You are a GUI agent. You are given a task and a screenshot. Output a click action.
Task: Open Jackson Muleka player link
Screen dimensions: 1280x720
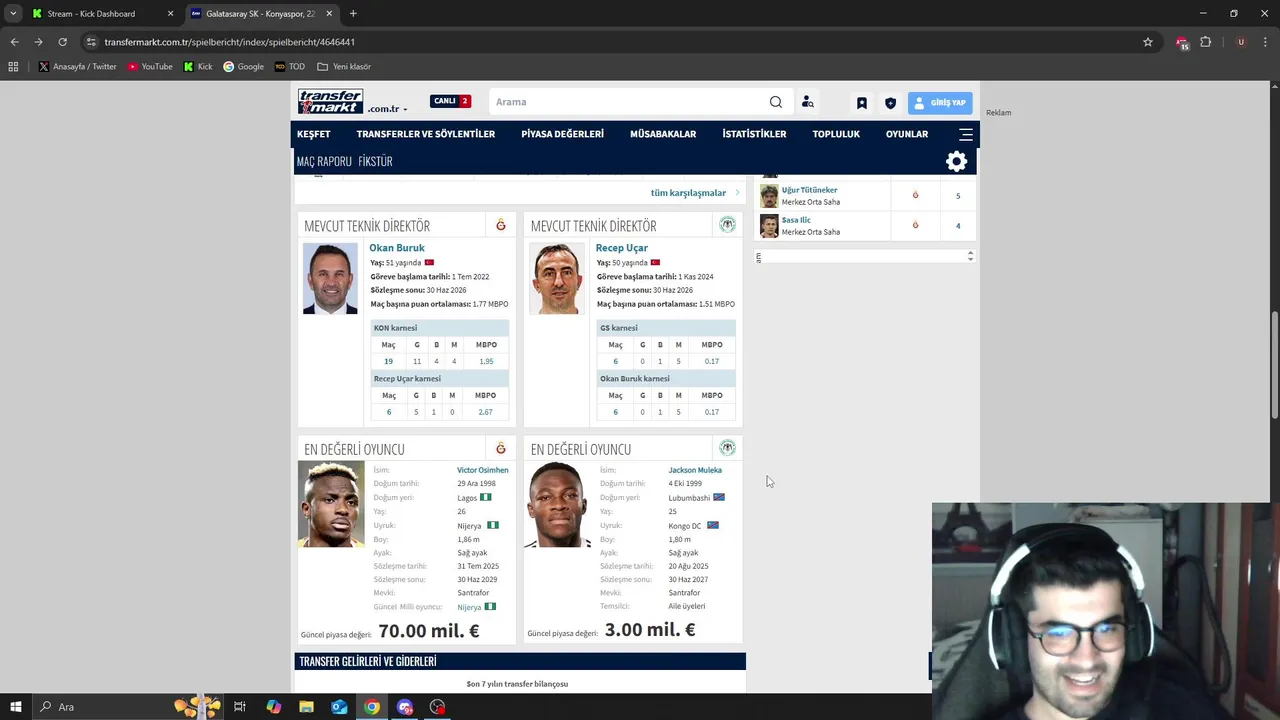click(x=695, y=470)
